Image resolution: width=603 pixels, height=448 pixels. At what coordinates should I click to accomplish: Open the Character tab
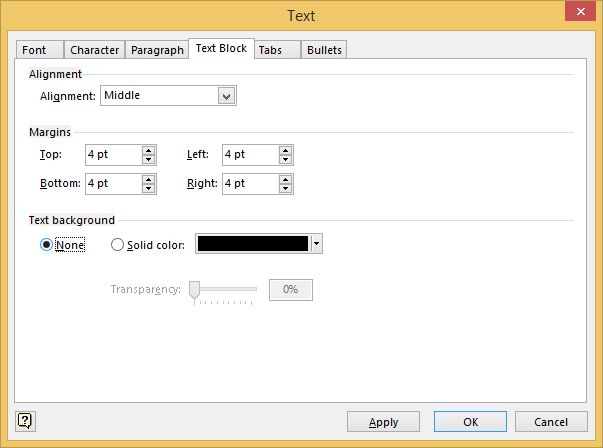[95, 50]
